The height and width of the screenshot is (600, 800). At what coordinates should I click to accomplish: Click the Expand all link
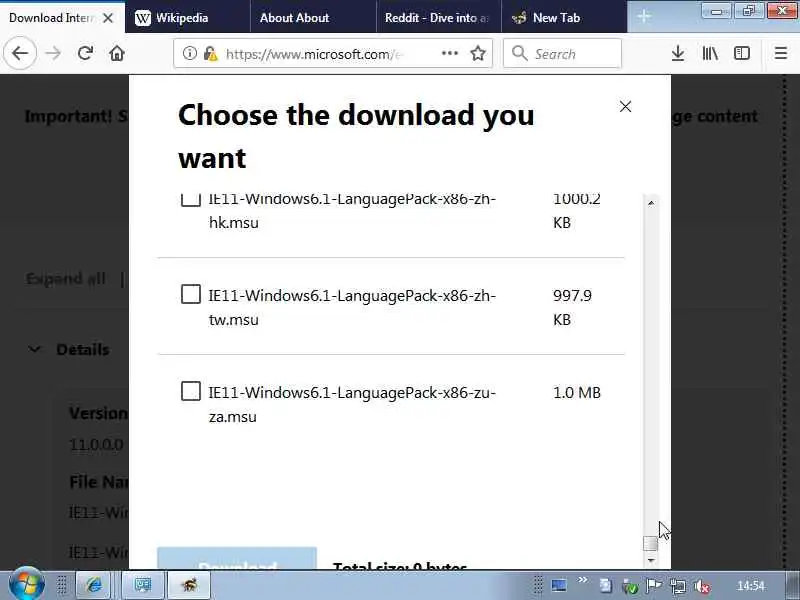66,279
